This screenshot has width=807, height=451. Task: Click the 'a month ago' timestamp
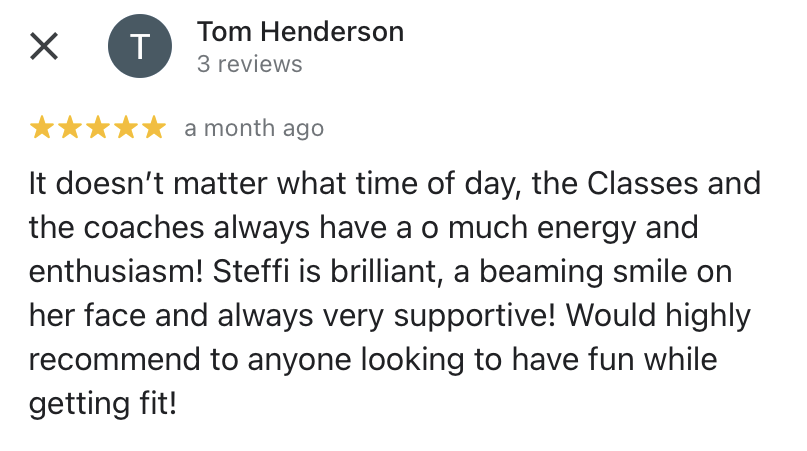coord(254,128)
